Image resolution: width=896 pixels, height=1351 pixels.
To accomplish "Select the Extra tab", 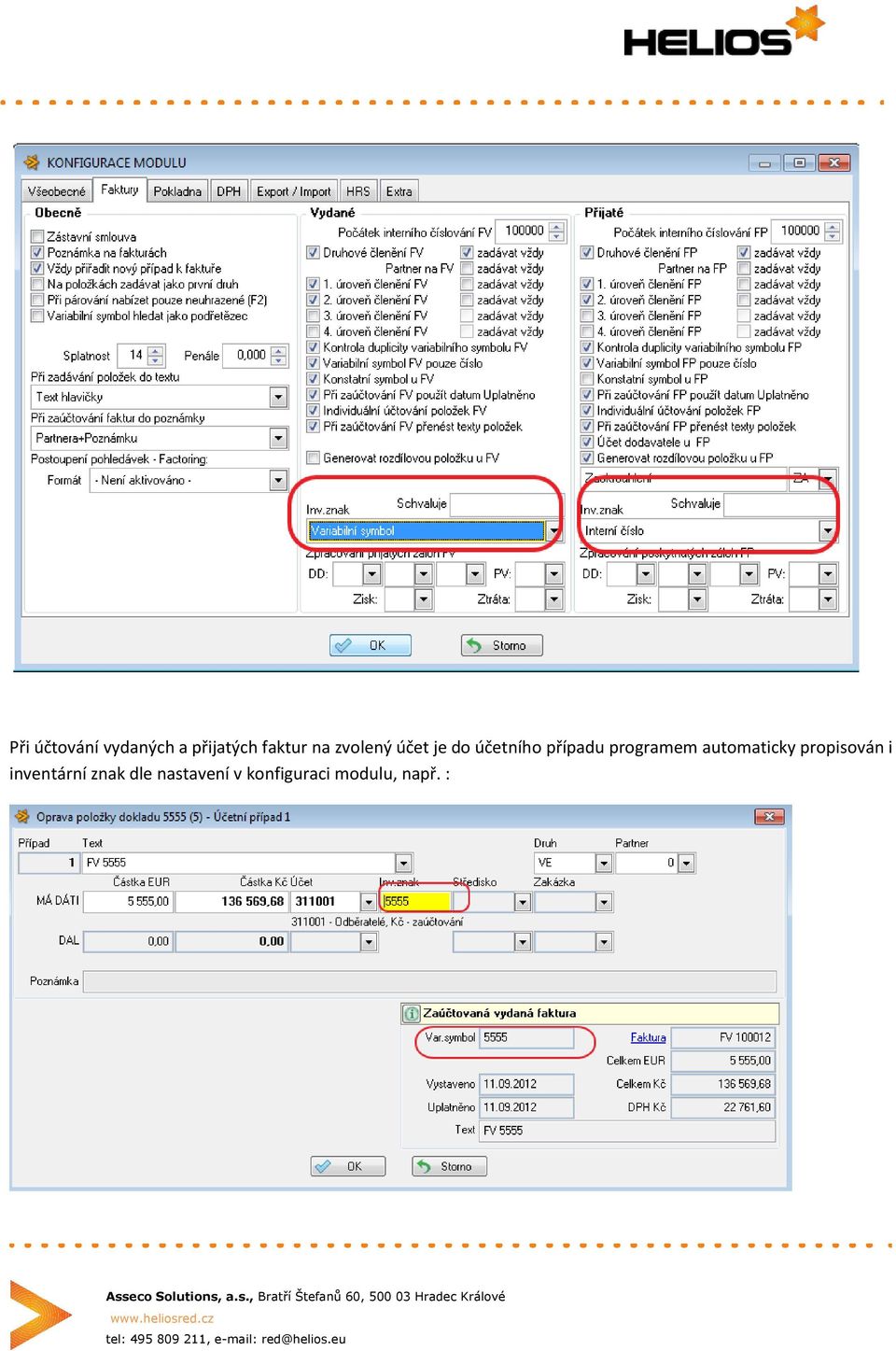I will click(399, 190).
